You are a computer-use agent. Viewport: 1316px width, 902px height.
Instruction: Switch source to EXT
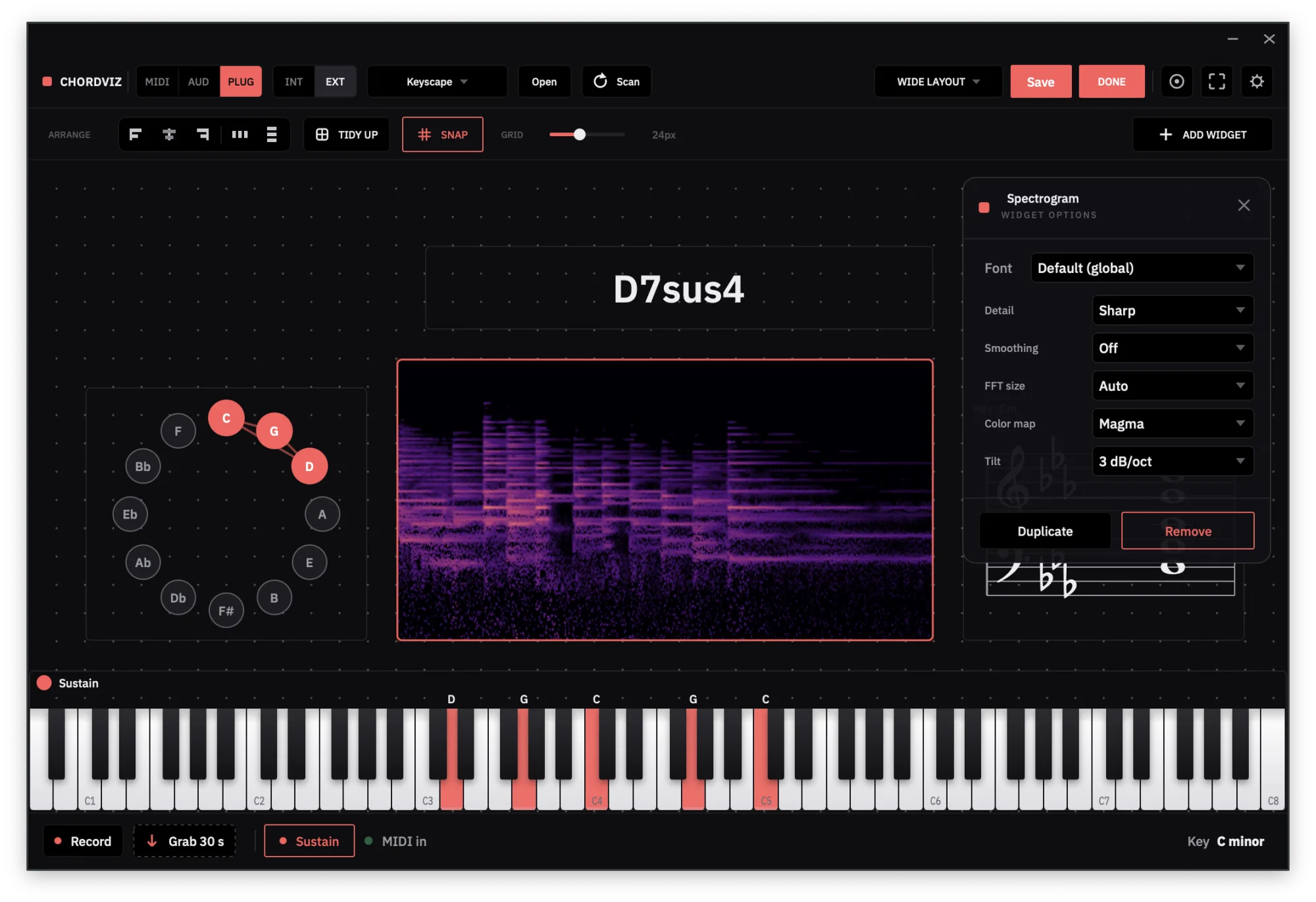click(335, 82)
